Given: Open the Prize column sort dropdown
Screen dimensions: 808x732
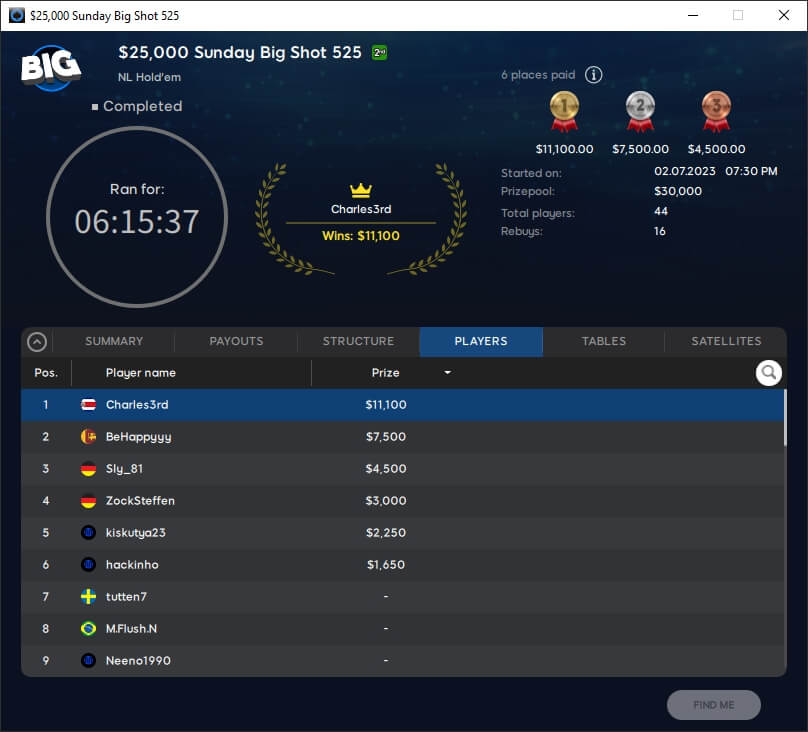Looking at the screenshot, I should click(447, 372).
